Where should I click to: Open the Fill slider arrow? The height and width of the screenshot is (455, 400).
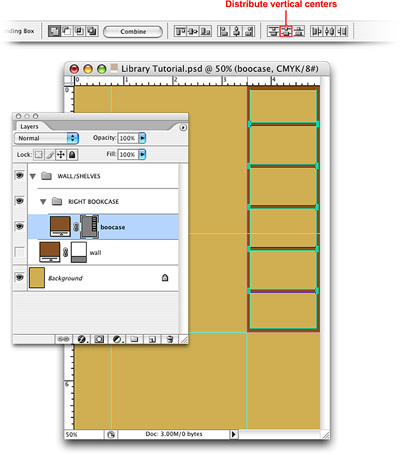point(142,154)
